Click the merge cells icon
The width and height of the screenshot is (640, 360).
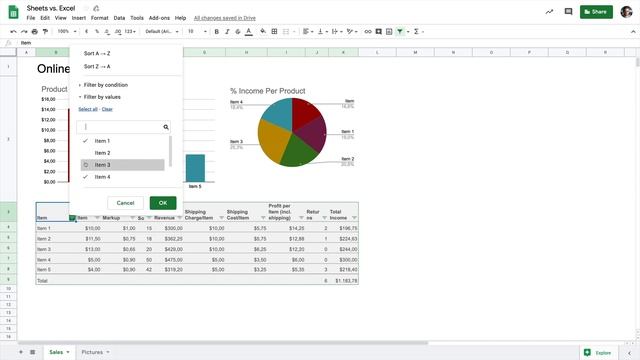[x=286, y=31]
